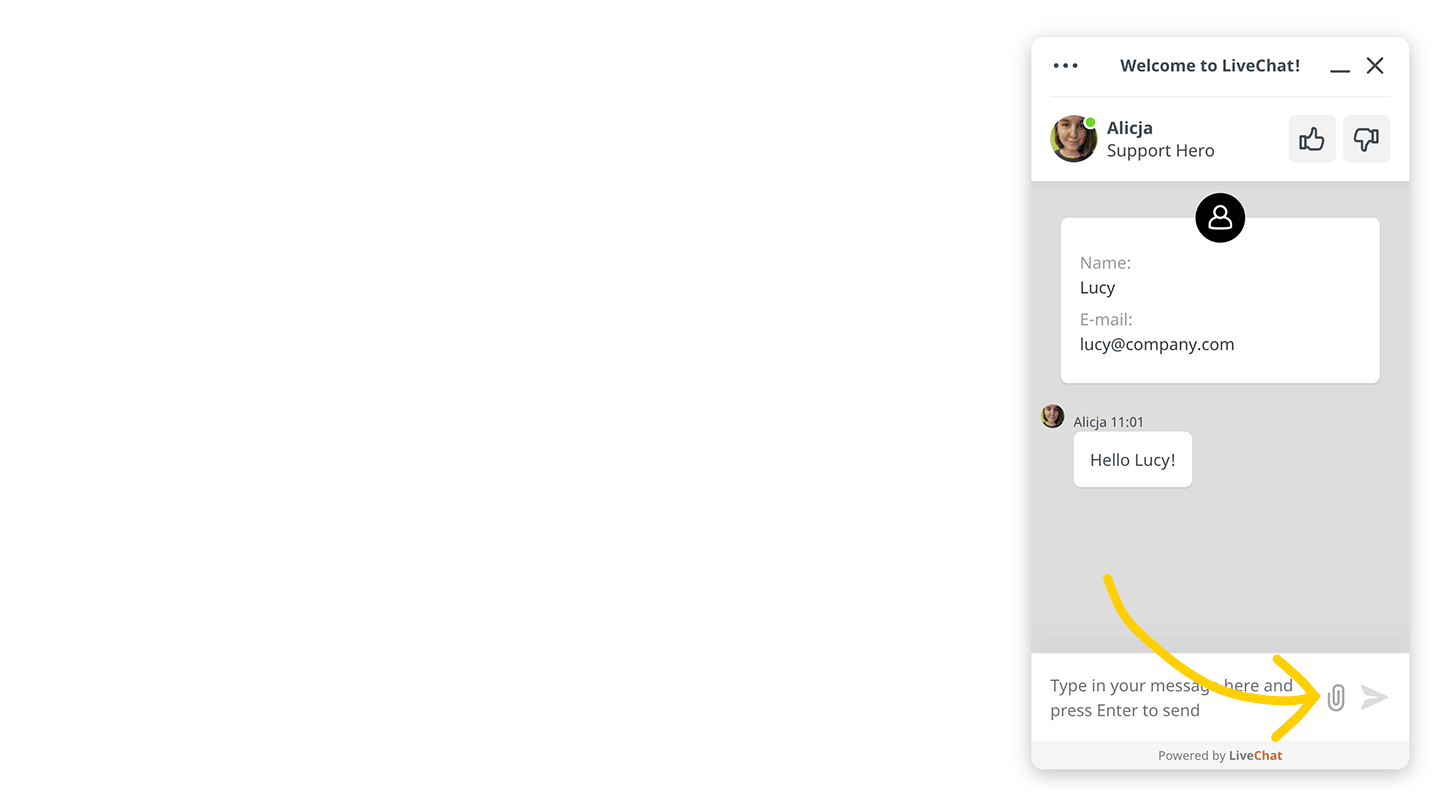Click the black user profile icon
Viewport: 1440px width, 800px height.
point(1220,217)
